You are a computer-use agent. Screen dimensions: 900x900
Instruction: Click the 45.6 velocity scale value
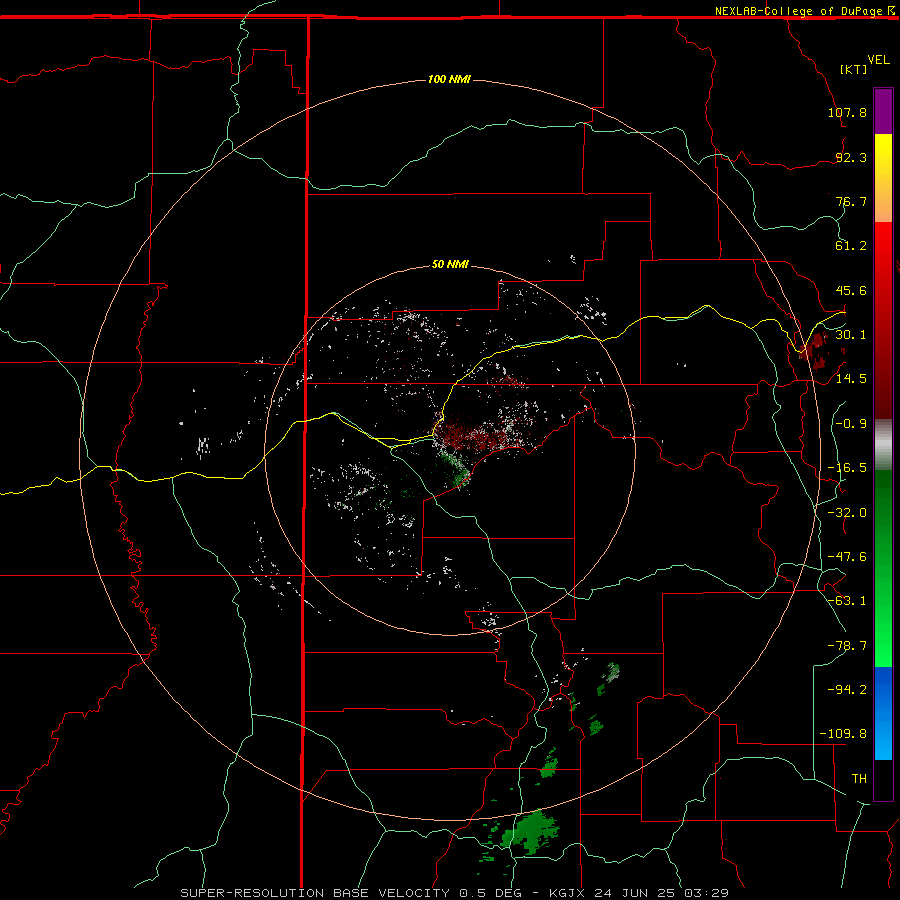coord(851,290)
